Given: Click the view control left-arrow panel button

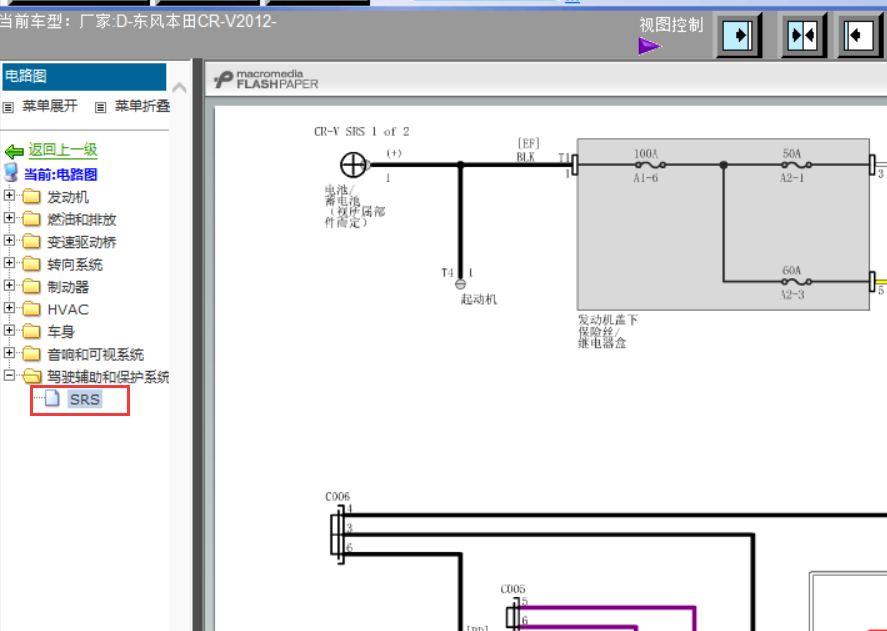Looking at the screenshot, I should point(859,35).
